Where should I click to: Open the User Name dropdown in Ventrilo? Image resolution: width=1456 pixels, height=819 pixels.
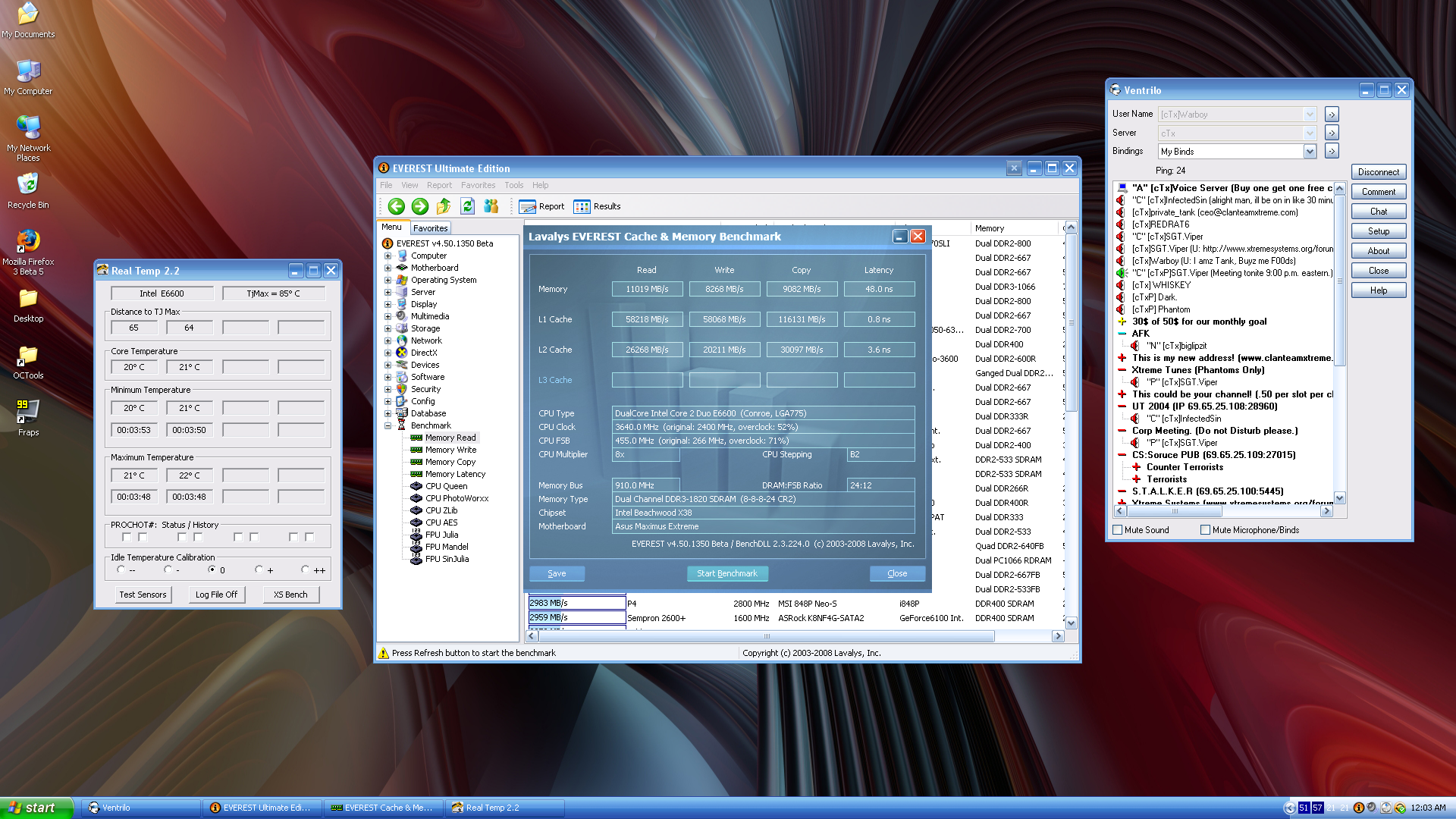1310,115
